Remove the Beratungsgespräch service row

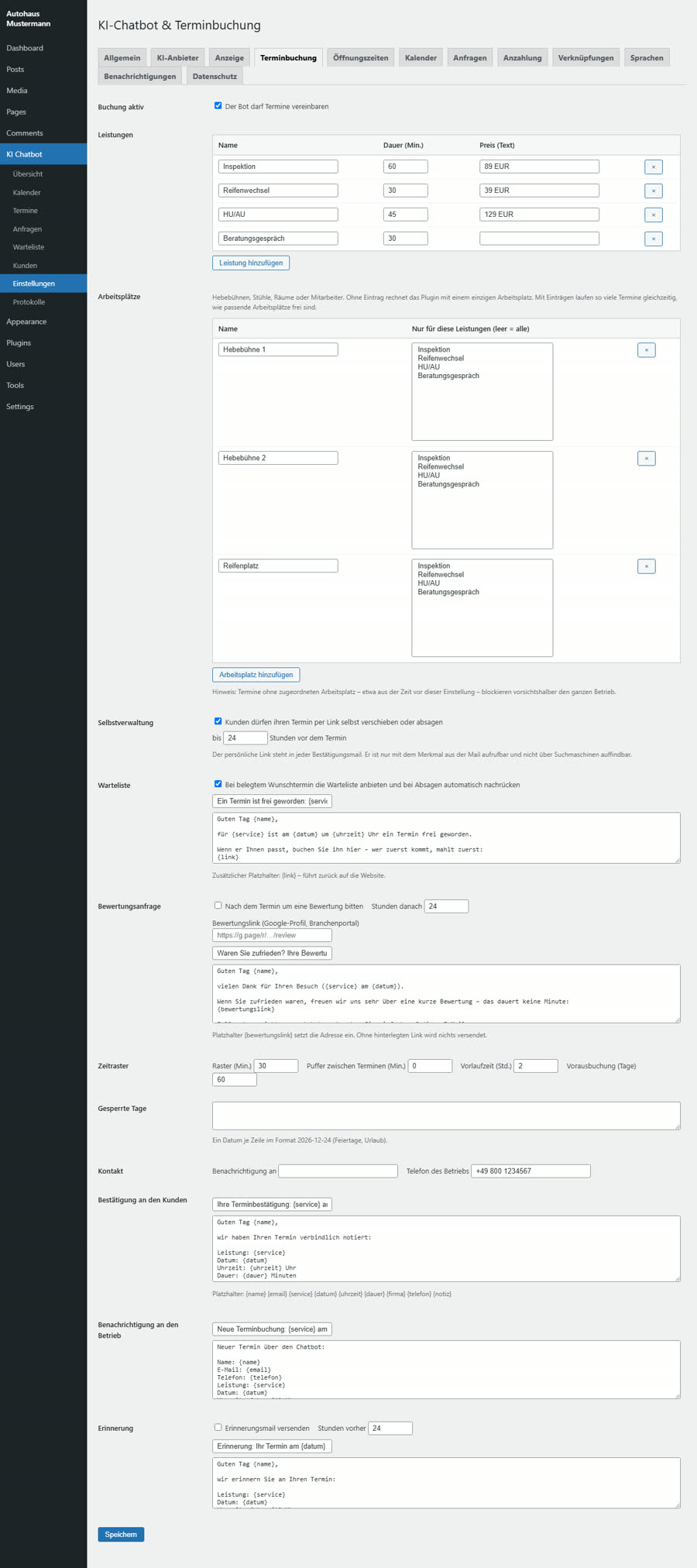pos(653,239)
